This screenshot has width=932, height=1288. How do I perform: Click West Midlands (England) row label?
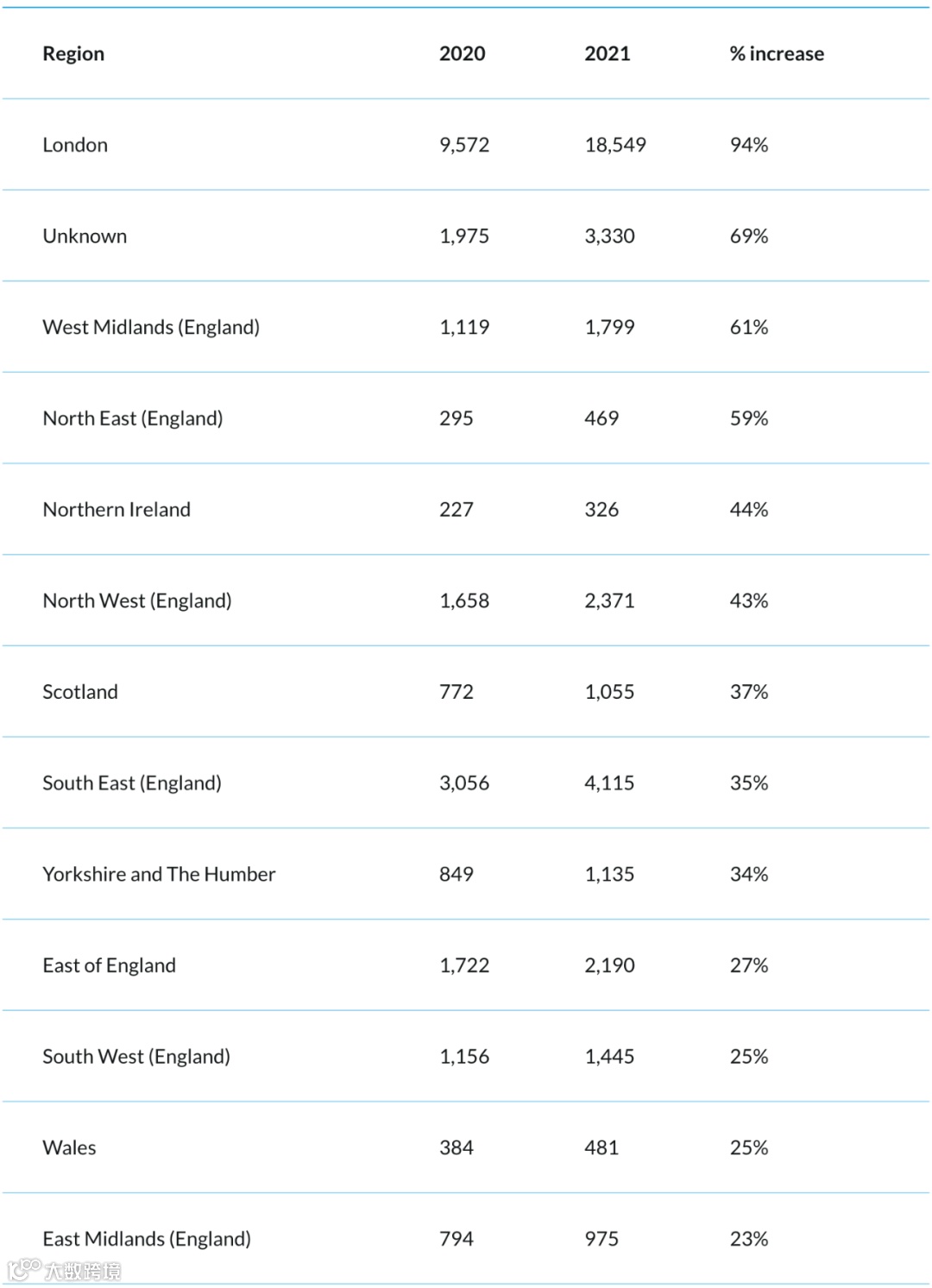click(151, 327)
